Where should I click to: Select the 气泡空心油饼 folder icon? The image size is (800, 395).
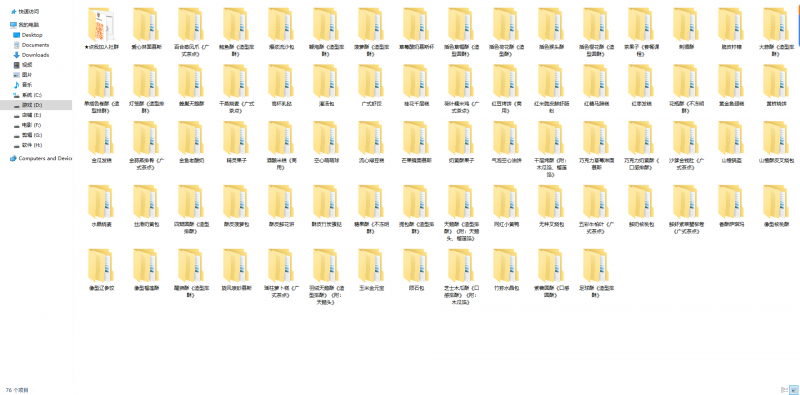click(x=506, y=138)
